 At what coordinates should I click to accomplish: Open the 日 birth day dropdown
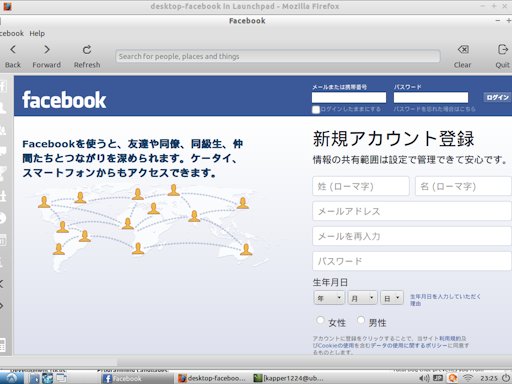[x=392, y=298]
